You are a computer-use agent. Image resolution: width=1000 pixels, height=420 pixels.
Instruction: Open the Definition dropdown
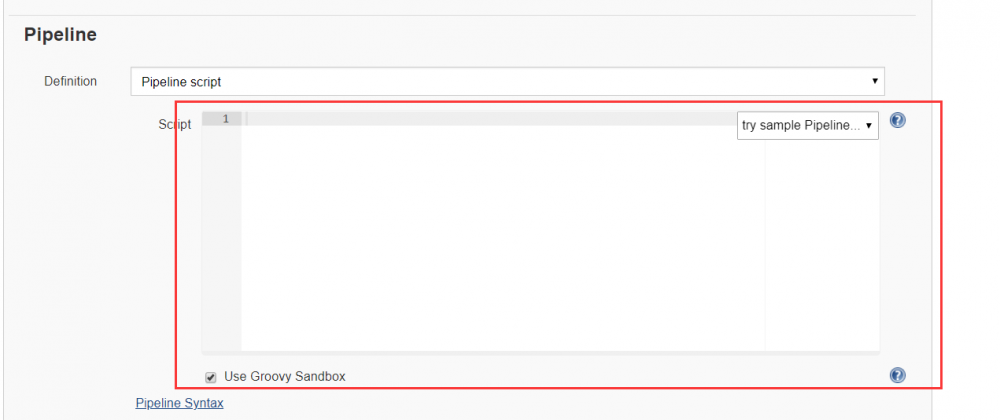tap(507, 81)
